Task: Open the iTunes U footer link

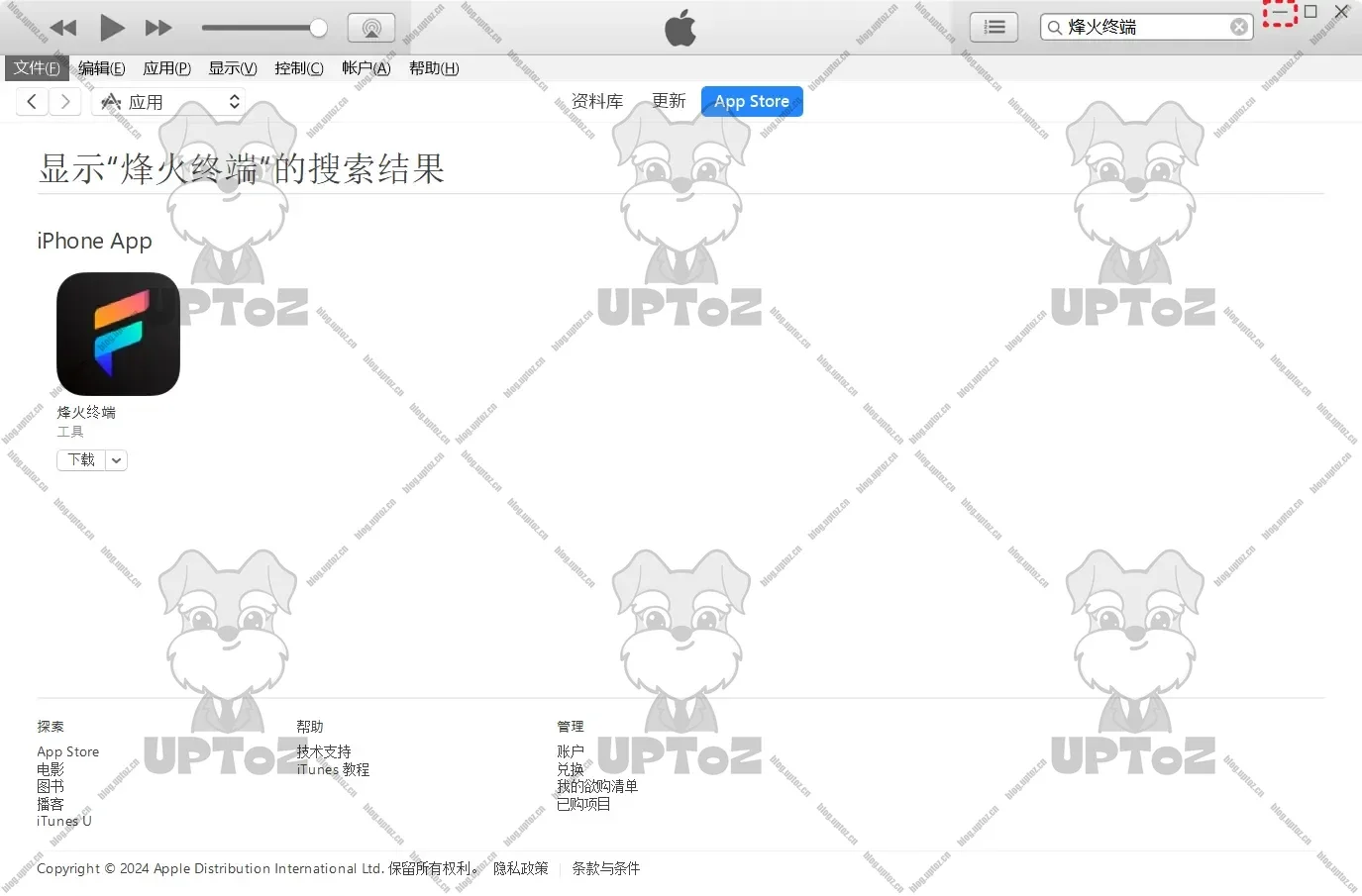Action: [64, 821]
